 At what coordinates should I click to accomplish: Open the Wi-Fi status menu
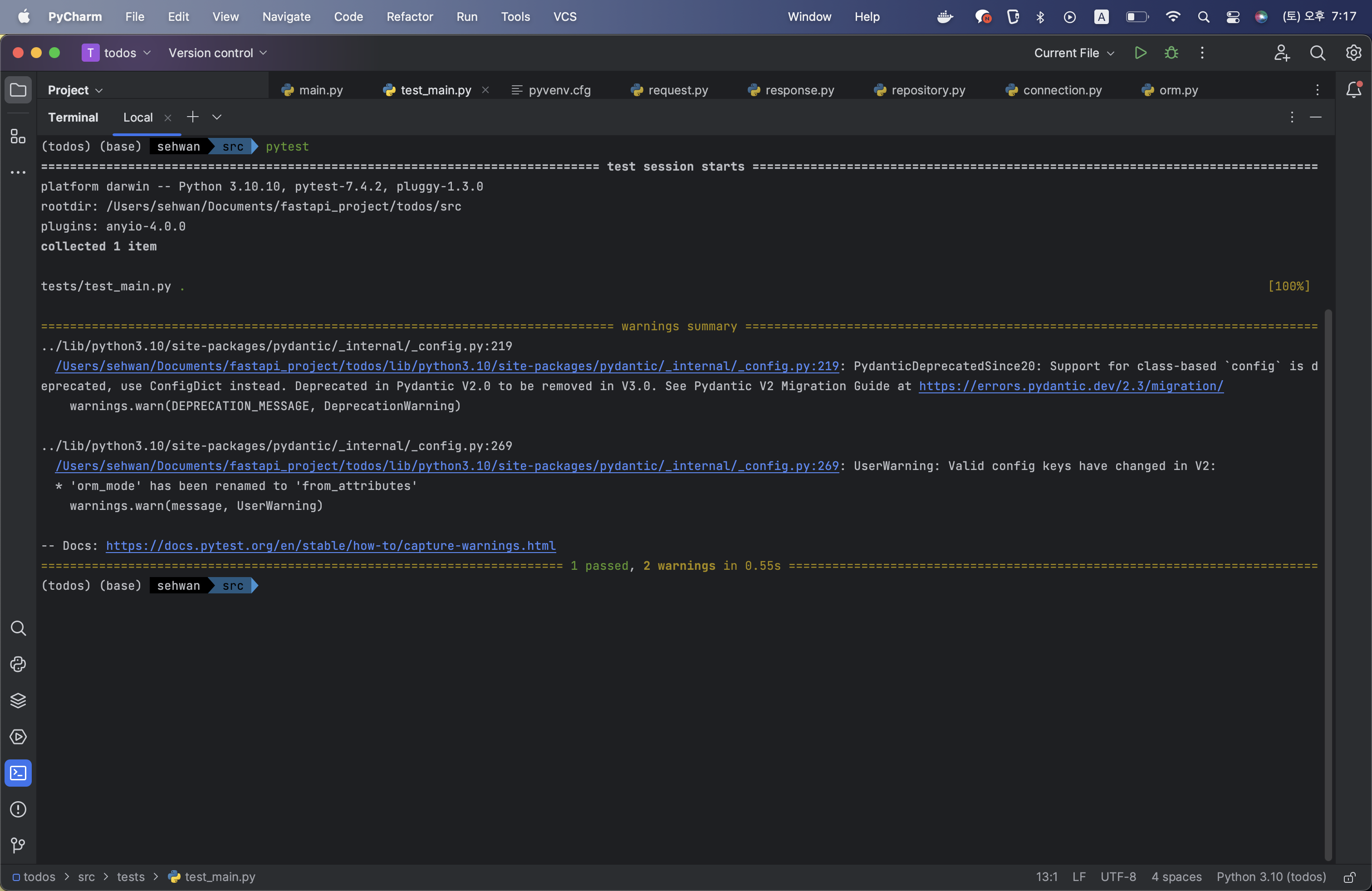point(1172,17)
